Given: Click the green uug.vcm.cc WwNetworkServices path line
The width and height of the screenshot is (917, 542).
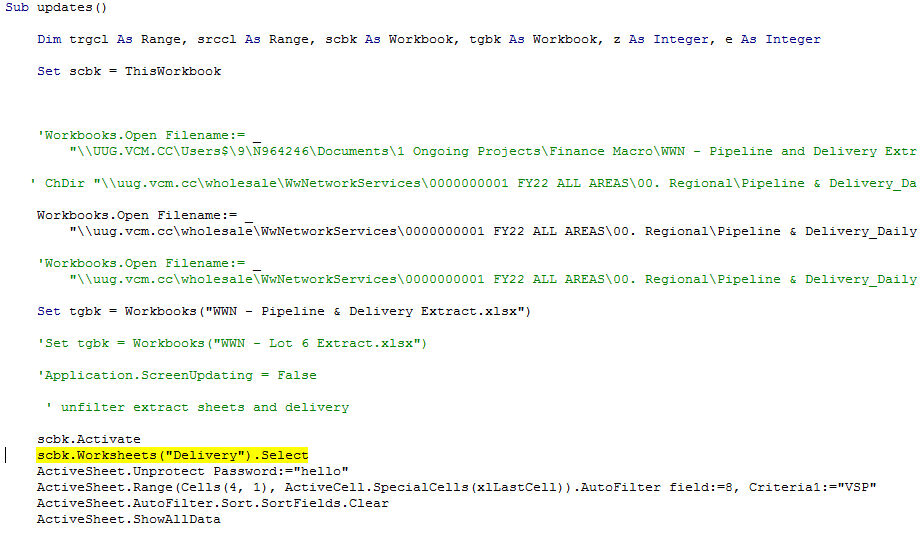Looking at the screenshot, I should tap(493, 279).
